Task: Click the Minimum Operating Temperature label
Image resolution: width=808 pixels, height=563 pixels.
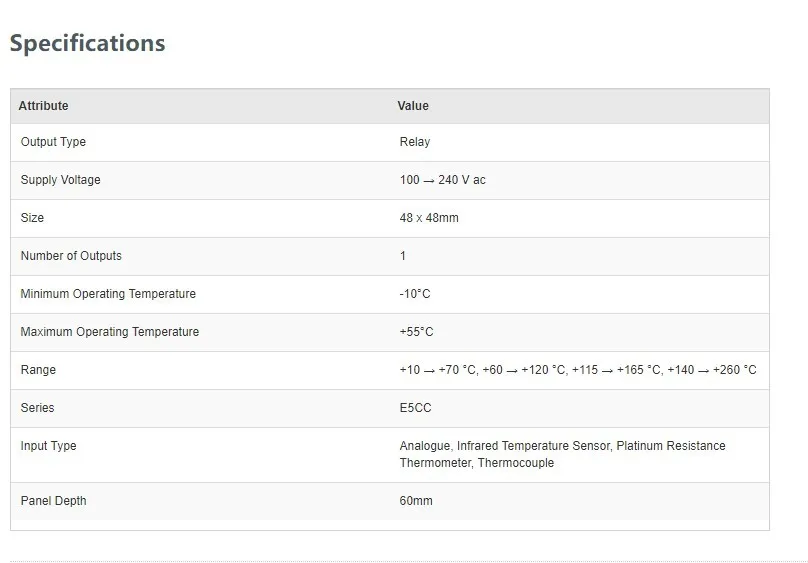Action: coord(108,294)
